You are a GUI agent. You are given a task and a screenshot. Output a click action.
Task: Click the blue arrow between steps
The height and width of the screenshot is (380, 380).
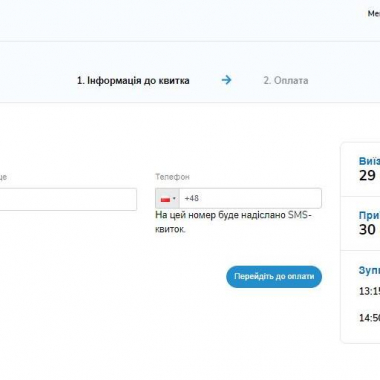click(226, 80)
